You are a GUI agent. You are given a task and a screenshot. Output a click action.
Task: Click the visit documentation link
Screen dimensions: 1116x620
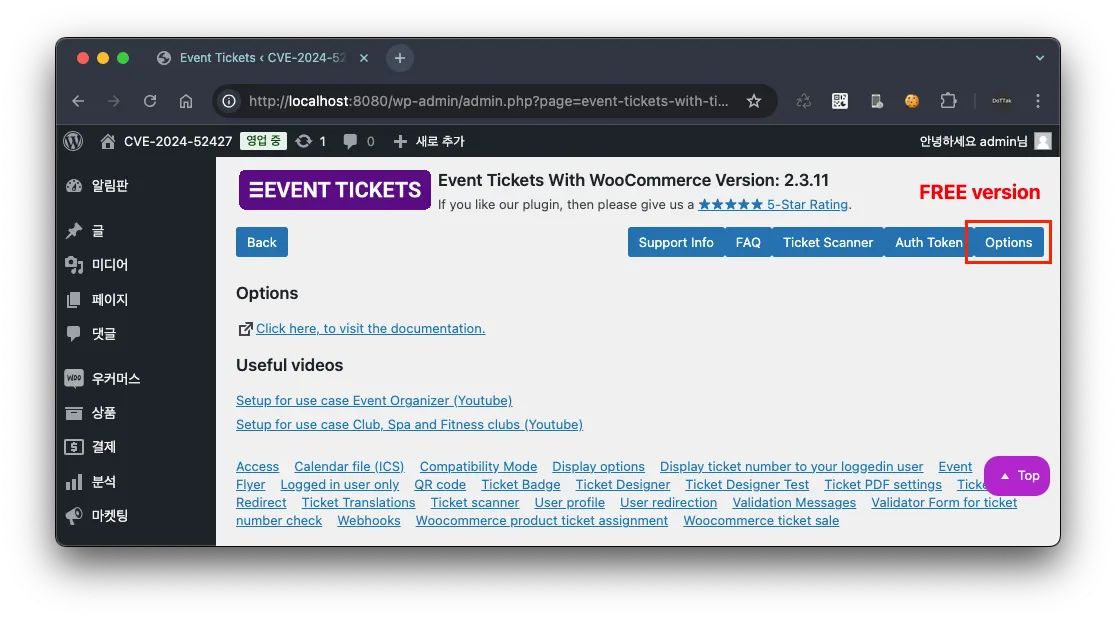pos(370,328)
